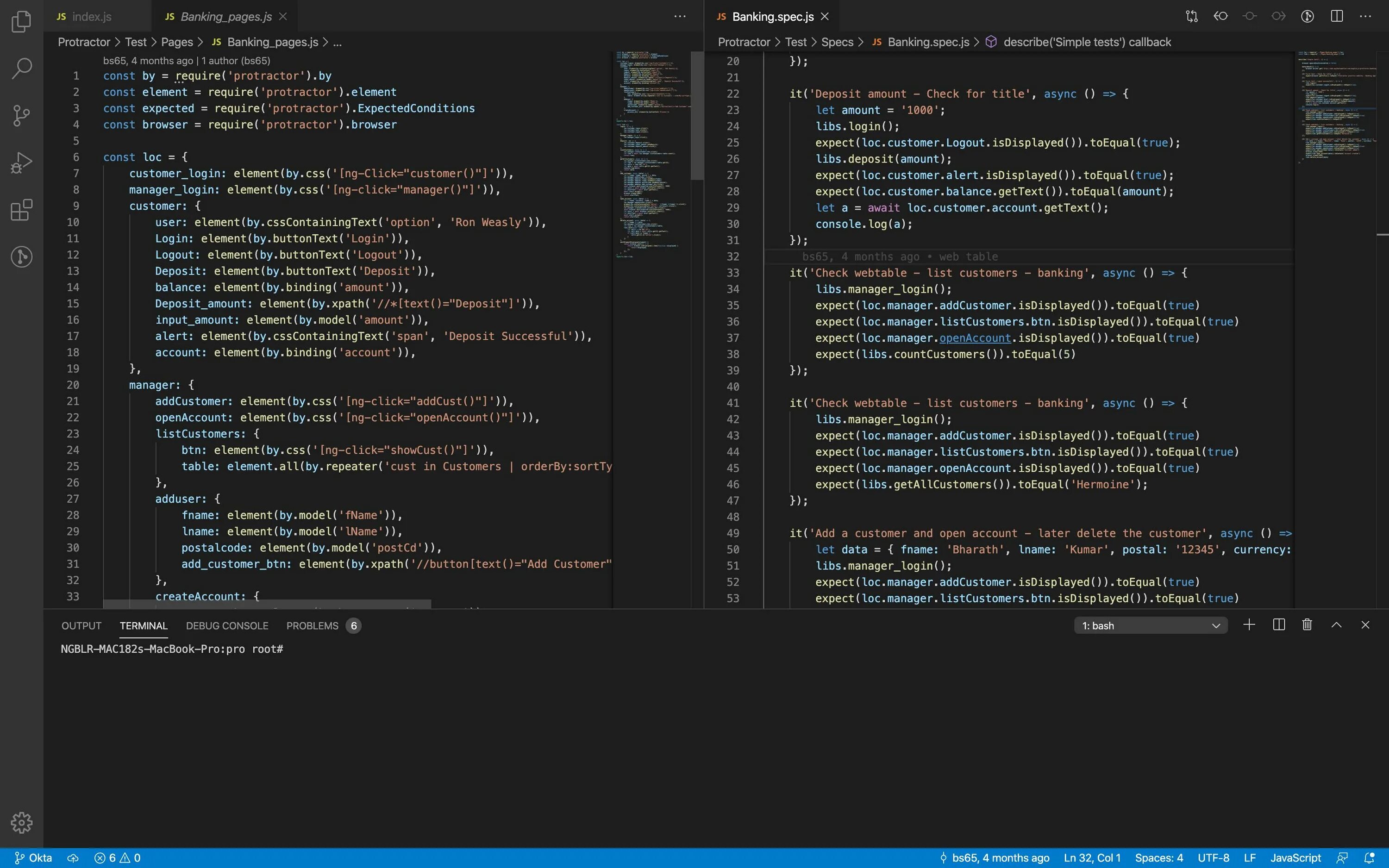Kill the terminal with trash icon

1307,624
